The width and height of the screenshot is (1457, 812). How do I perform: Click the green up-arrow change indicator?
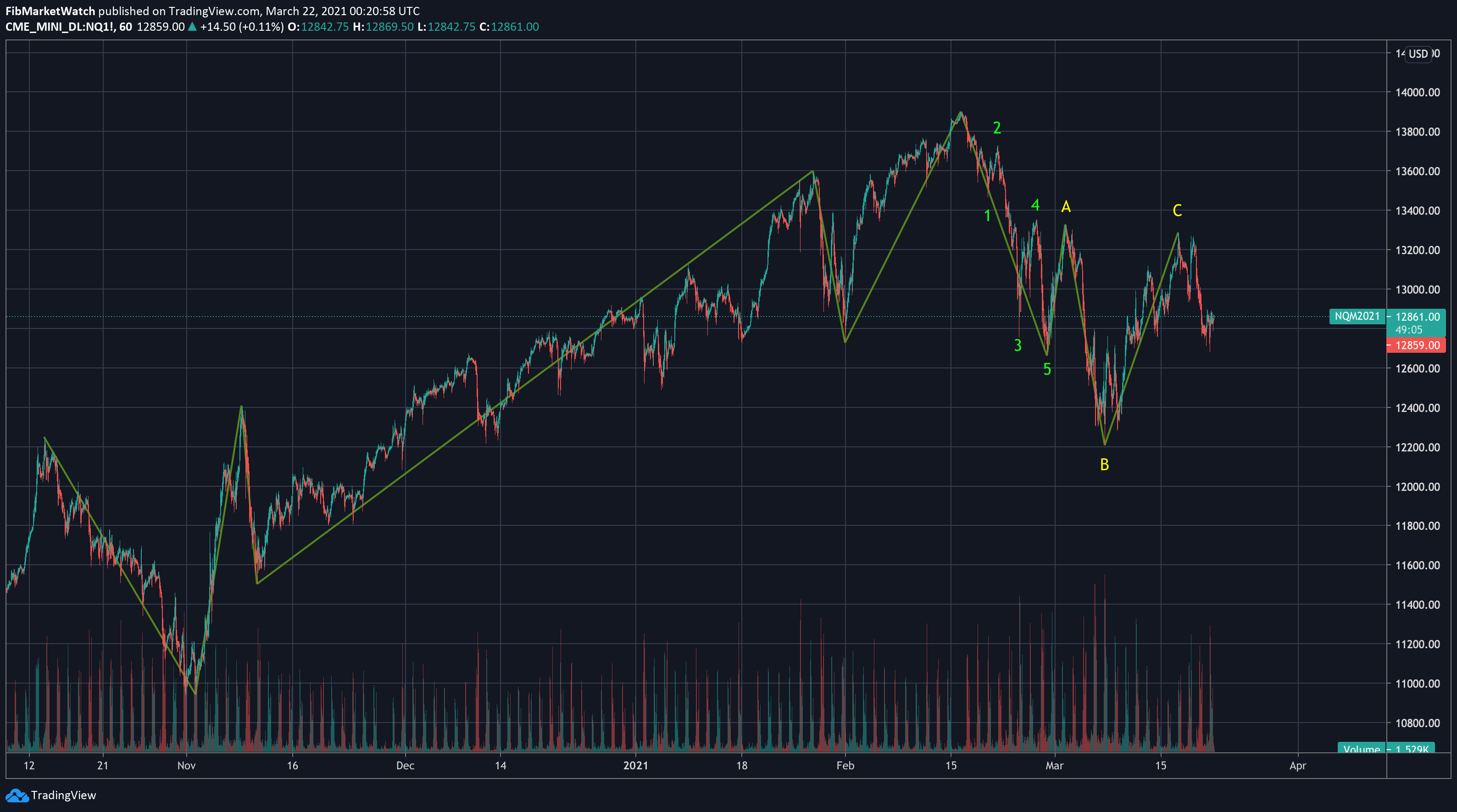click(192, 26)
